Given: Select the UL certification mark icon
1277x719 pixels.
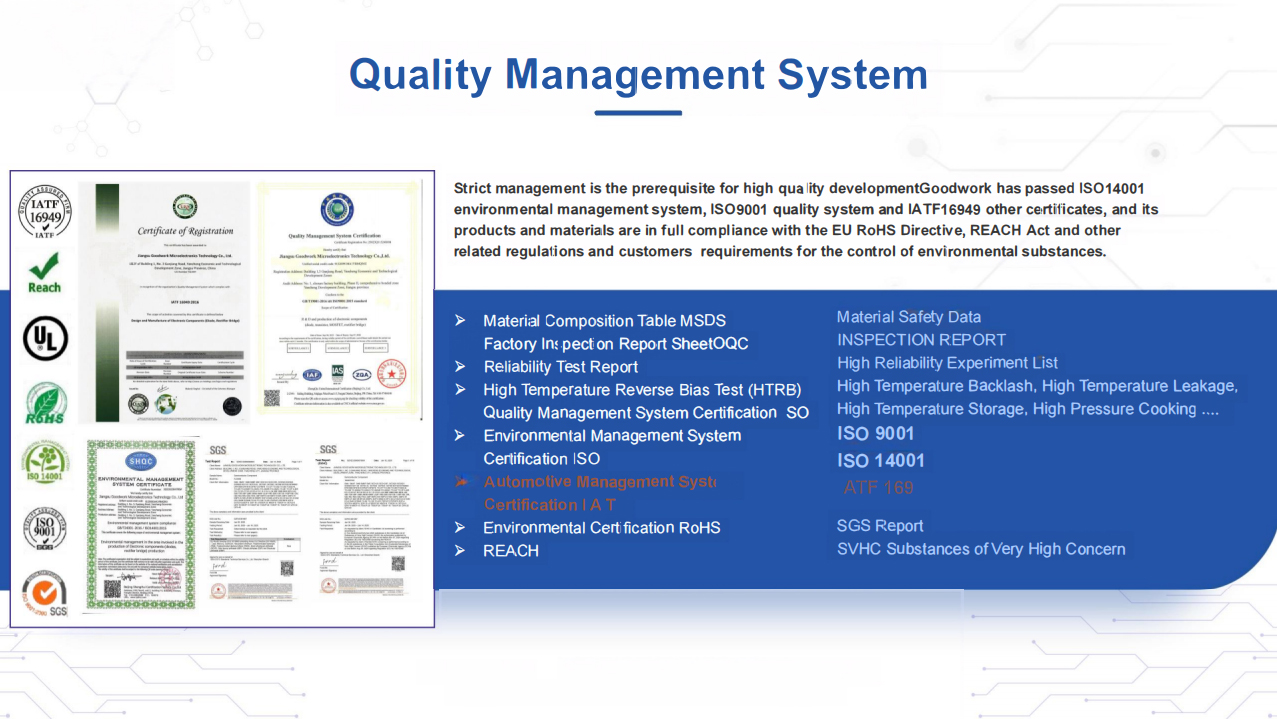Looking at the screenshot, I should tap(45, 340).
